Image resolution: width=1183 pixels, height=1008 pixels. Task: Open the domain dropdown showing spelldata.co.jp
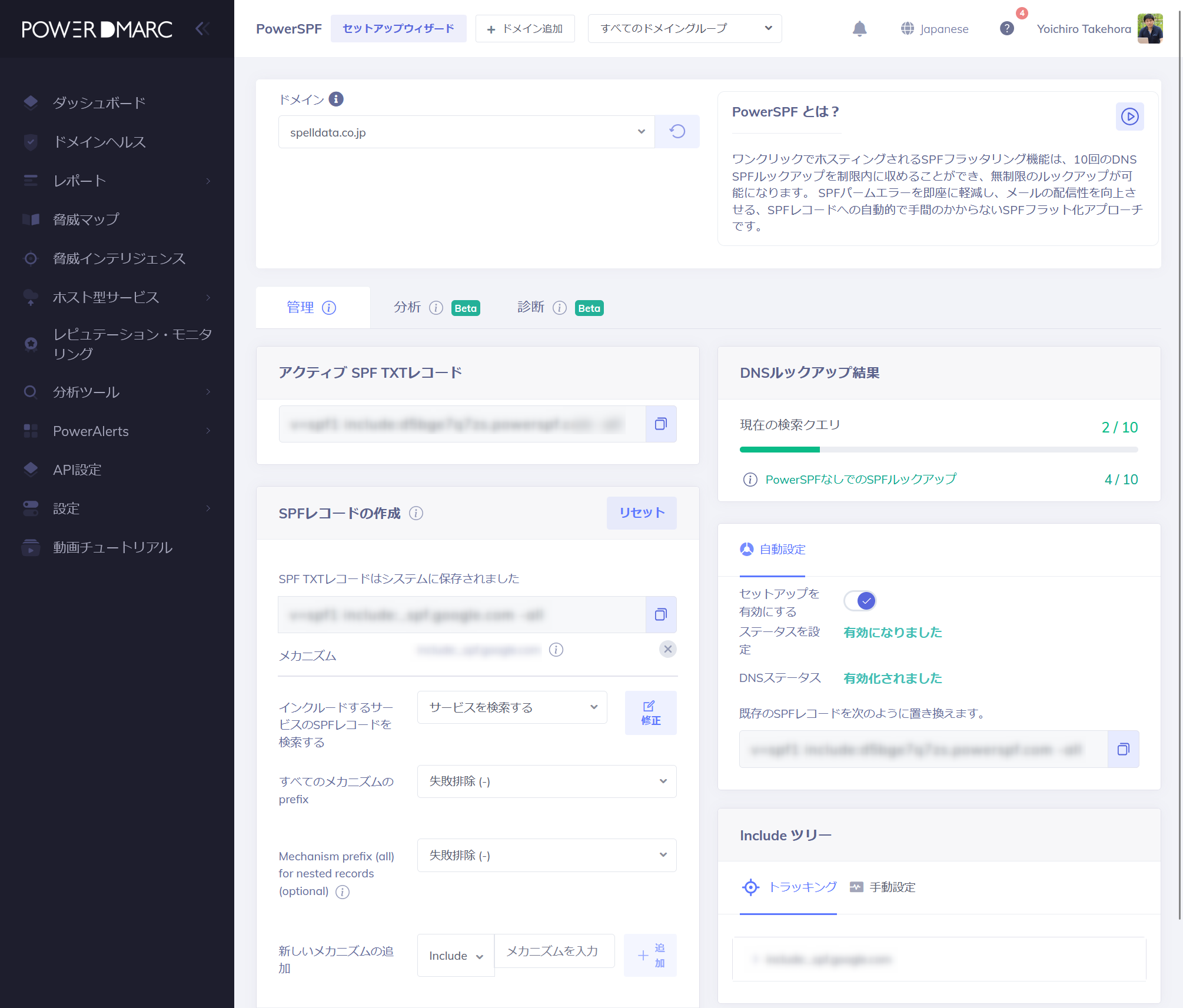pyautogui.click(x=466, y=132)
